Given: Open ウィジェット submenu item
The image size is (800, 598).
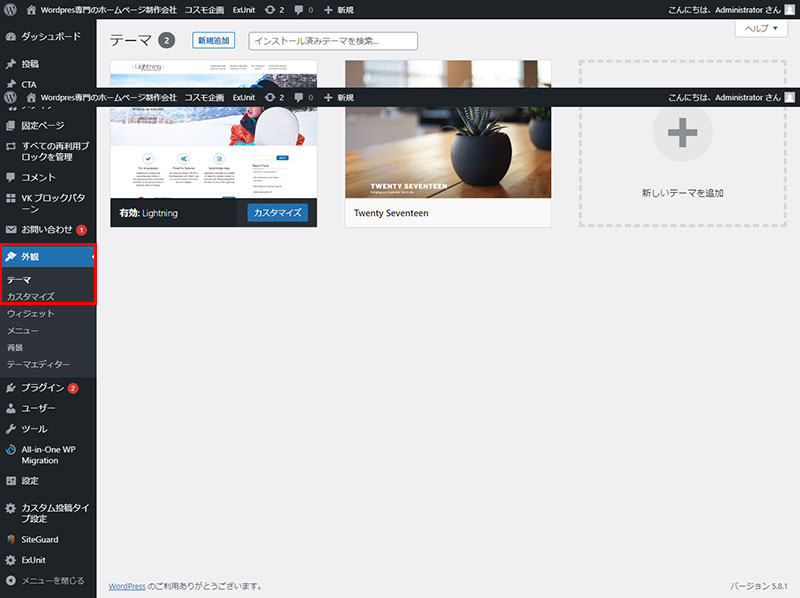Looking at the screenshot, I should pos(30,313).
